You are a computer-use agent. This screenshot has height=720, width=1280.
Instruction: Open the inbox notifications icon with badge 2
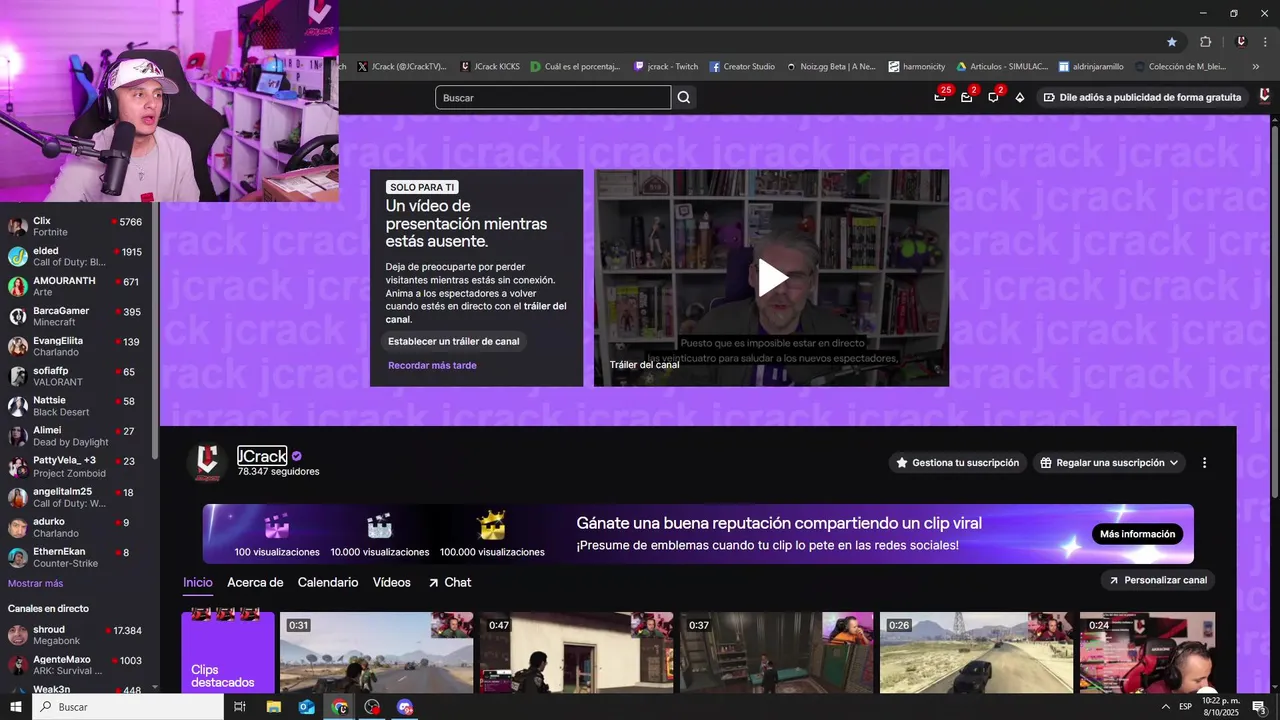[967, 97]
